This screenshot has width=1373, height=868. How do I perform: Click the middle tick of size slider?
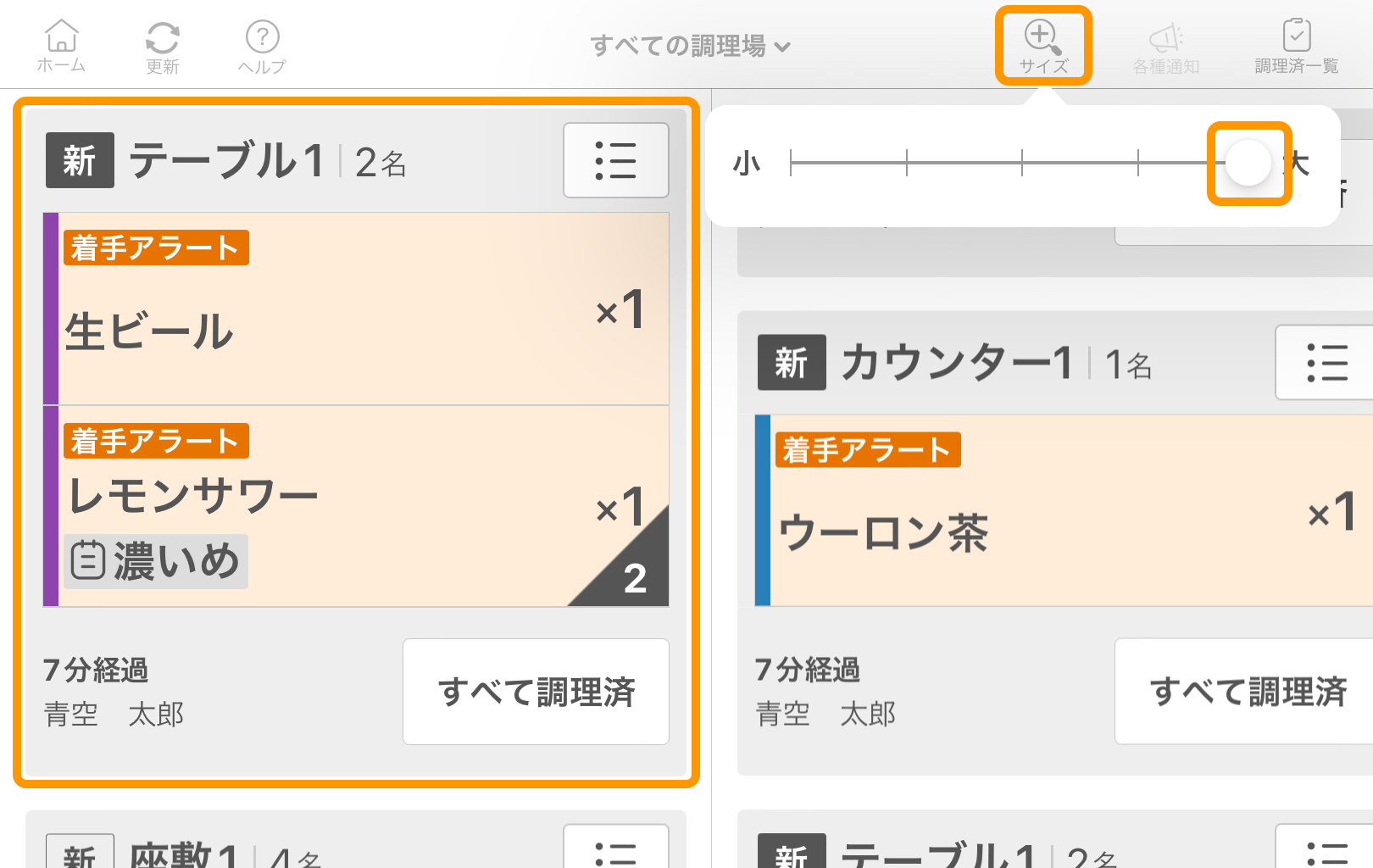click(1022, 163)
